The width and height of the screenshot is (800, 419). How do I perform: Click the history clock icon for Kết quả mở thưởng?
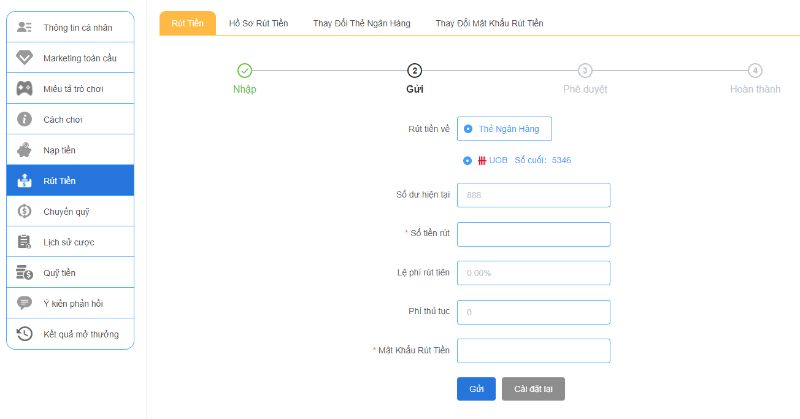click(x=24, y=334)
